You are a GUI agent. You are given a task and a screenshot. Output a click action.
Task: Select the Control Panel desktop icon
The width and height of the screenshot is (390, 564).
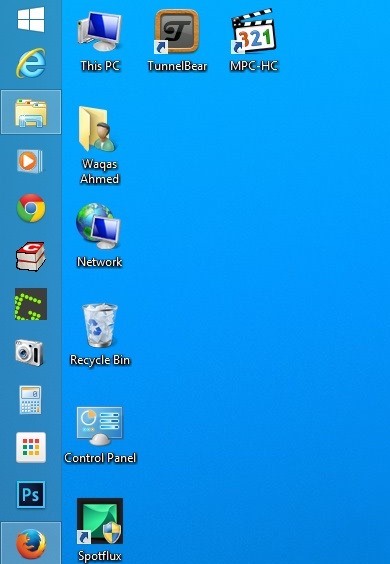(100, 426)
